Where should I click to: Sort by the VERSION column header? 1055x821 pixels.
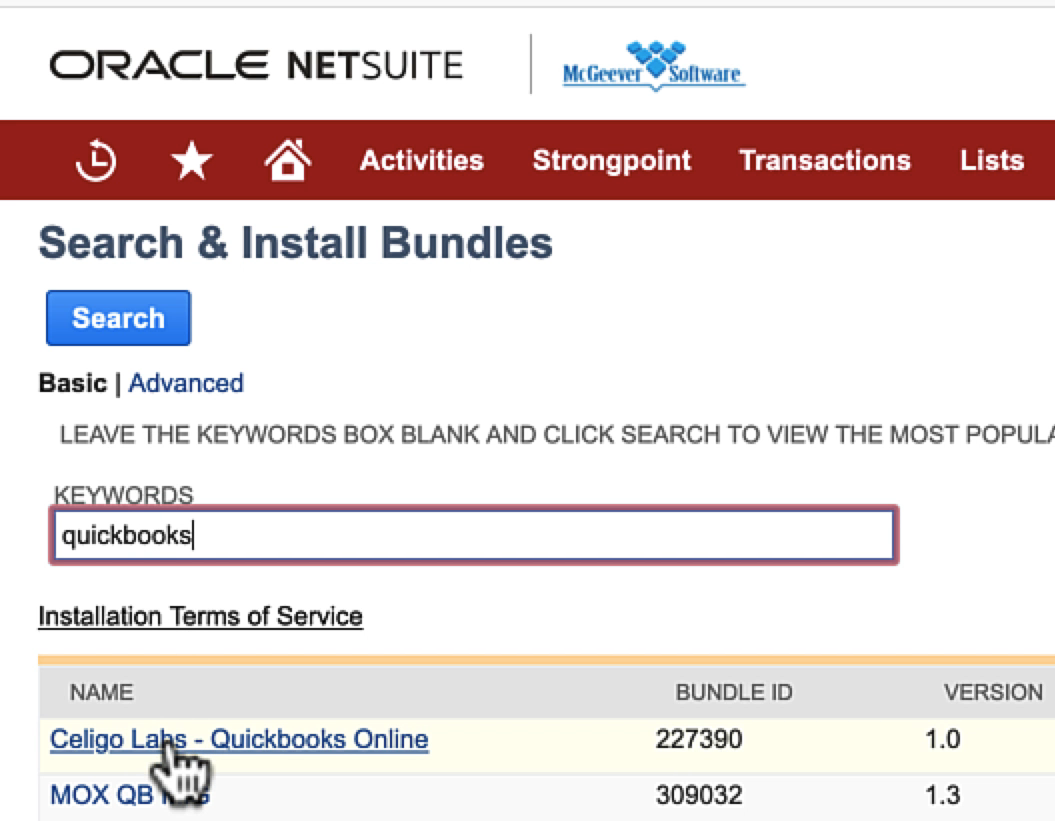(x=993, y=692)
